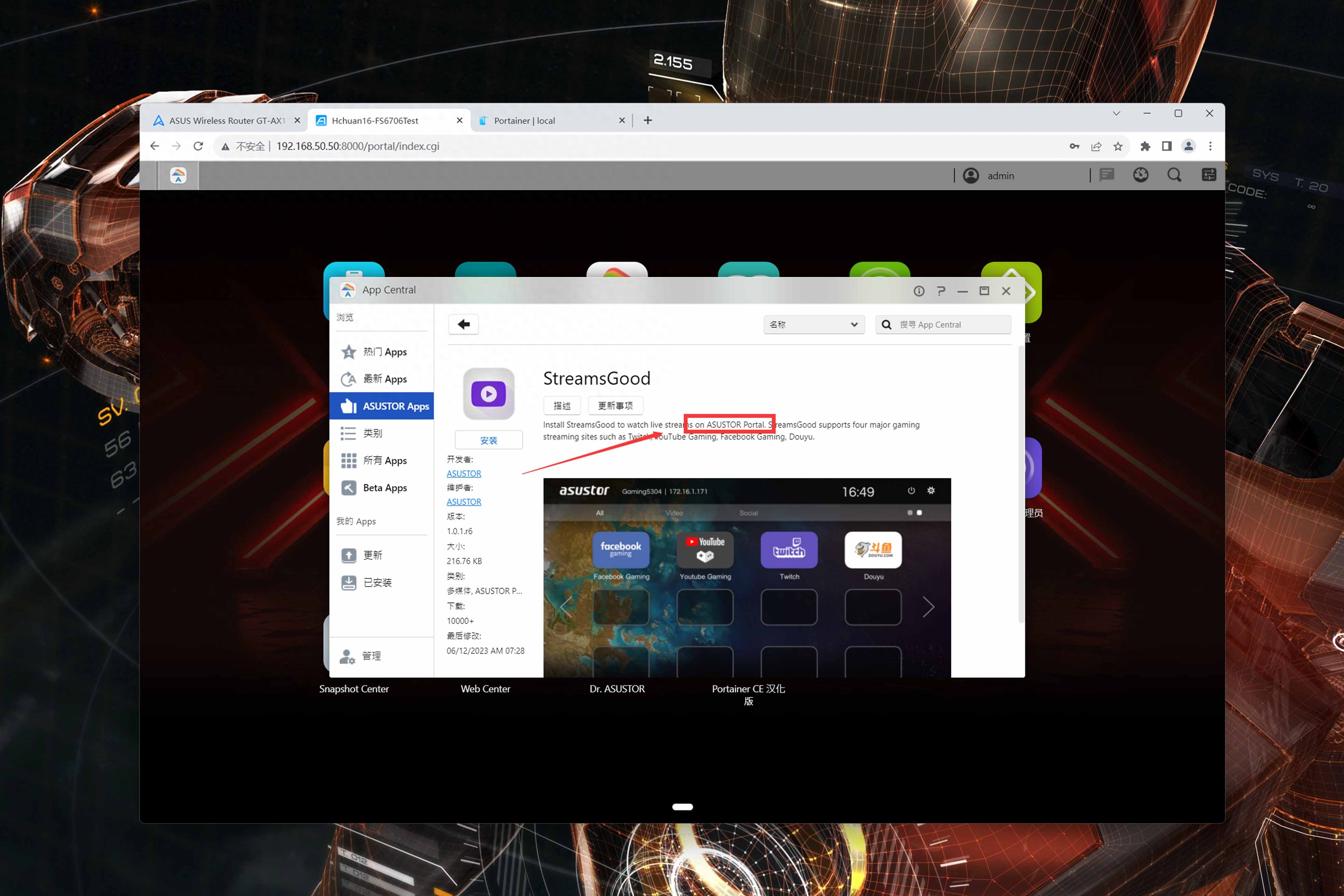
Task: Open the 名称 sort dropdown
Action: 814,325
